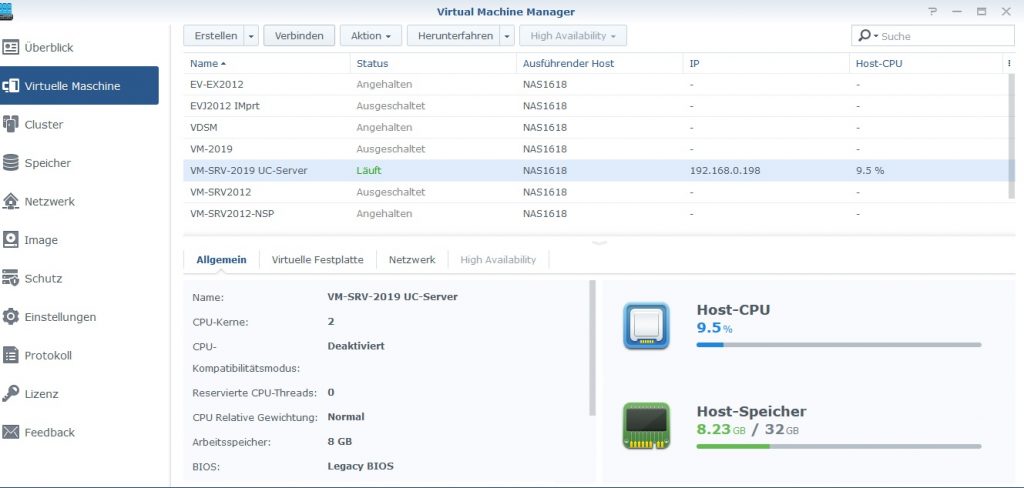Click the Ausführender Host column header
The image size is (1024, 488).
tap(600, 63)
